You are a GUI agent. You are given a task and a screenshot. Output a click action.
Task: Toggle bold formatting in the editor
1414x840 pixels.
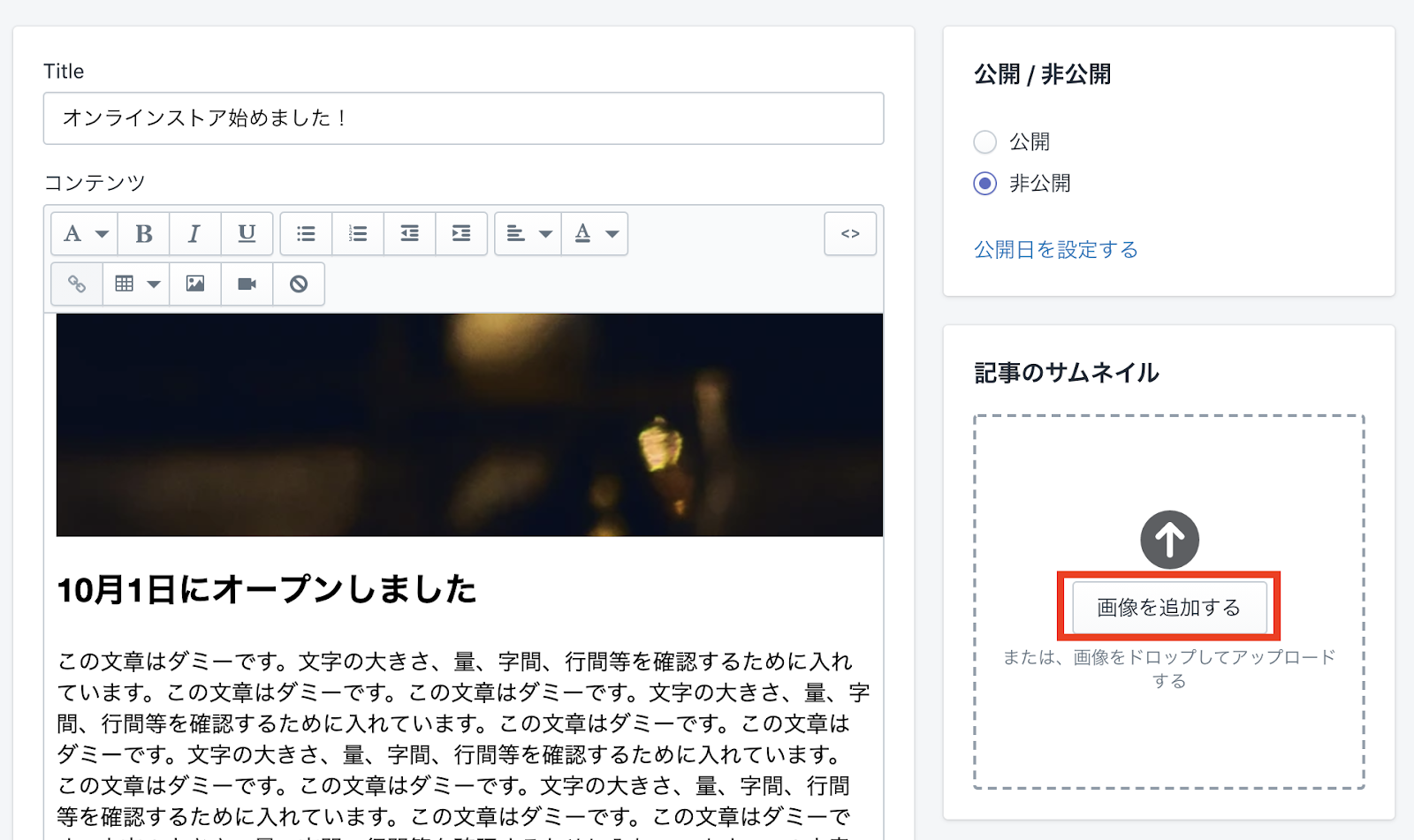pos(144,234)
